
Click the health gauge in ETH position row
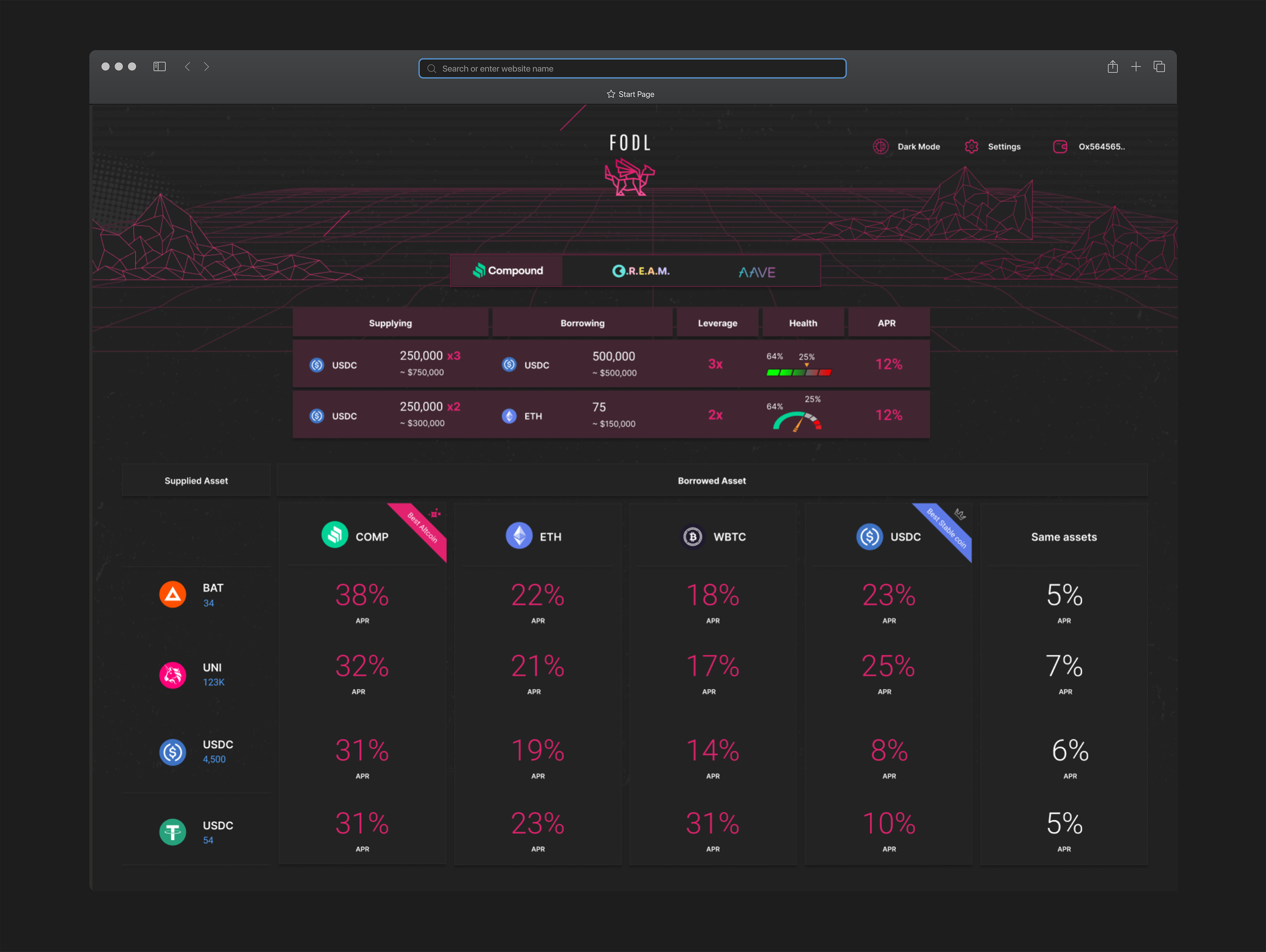[797, 421]
